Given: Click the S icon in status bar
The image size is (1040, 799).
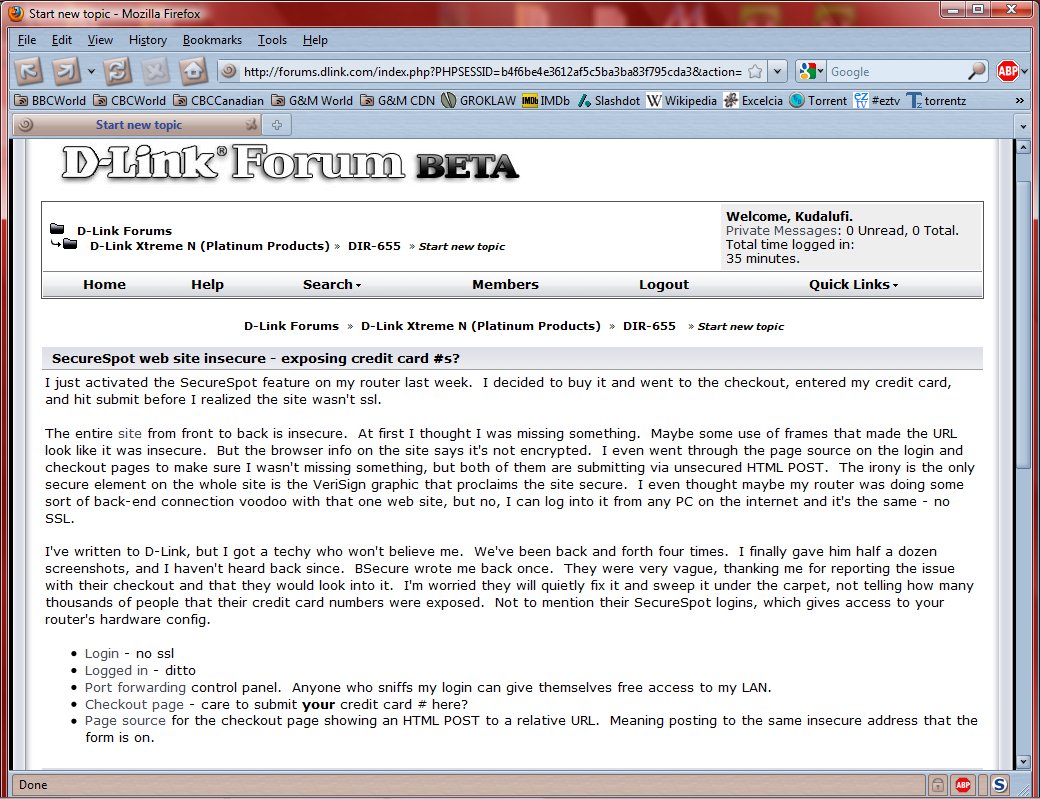Looking at the screenshot, I should 1000,785.
